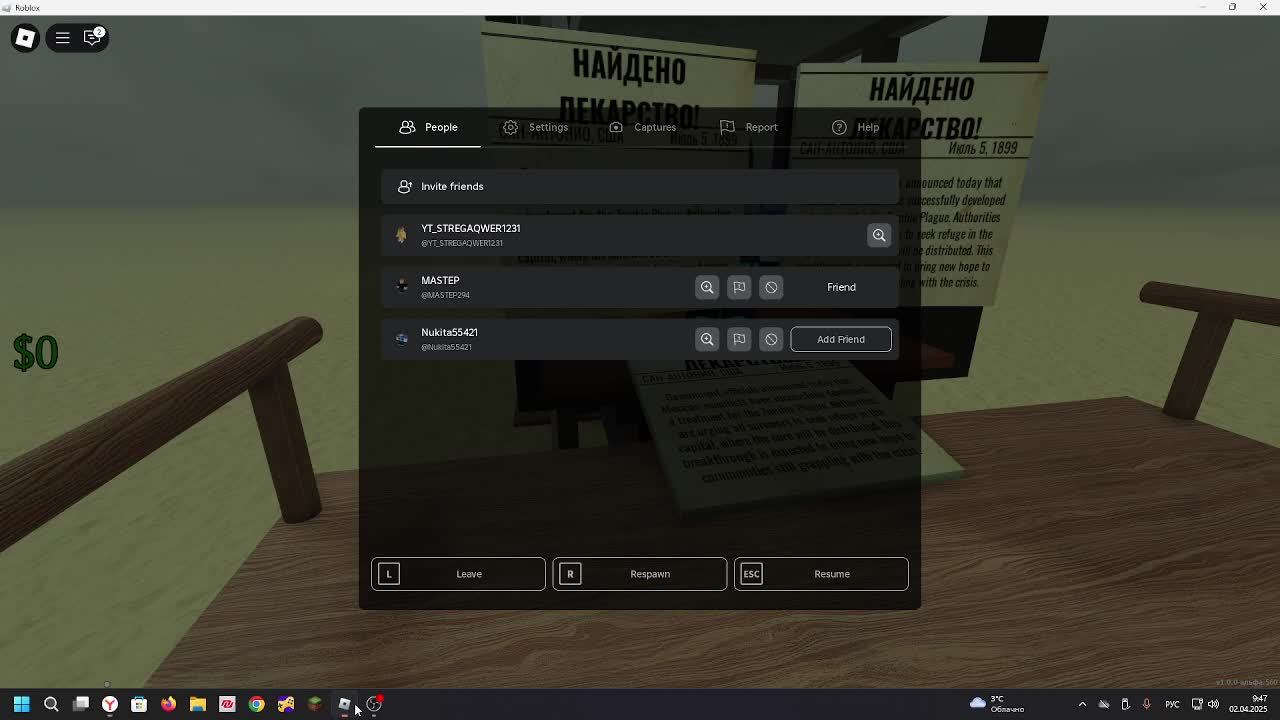Image resolution: width=1280 pixels, height=720 pixels.
Task: Respawn the character
Action: click(x=640, y=574)
